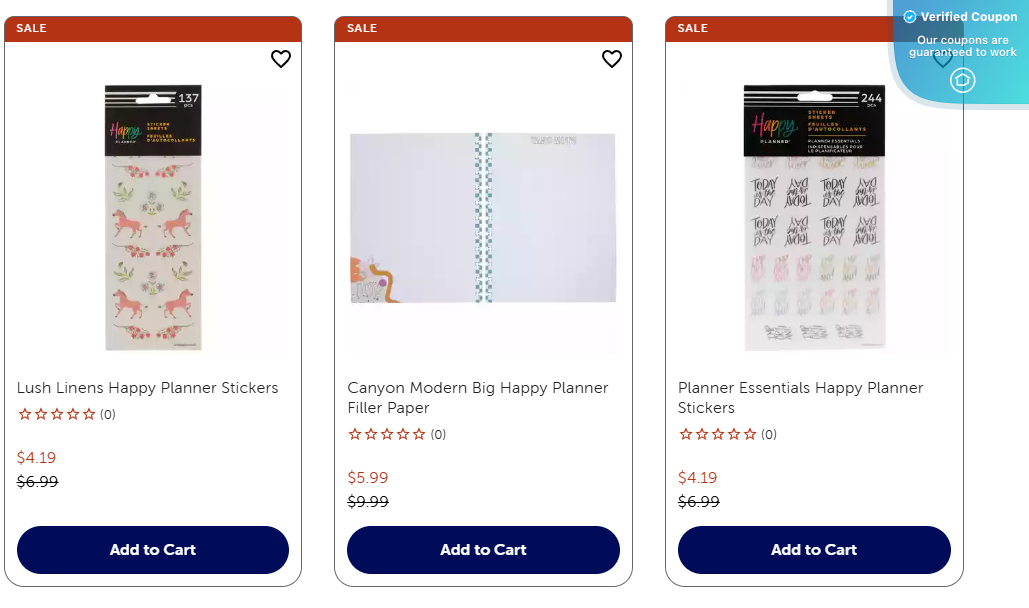This screenshot has height=608, width=1029.
Task: Click the SALE badge on Planner Essentials card
Action: click(x=693, y=27)
